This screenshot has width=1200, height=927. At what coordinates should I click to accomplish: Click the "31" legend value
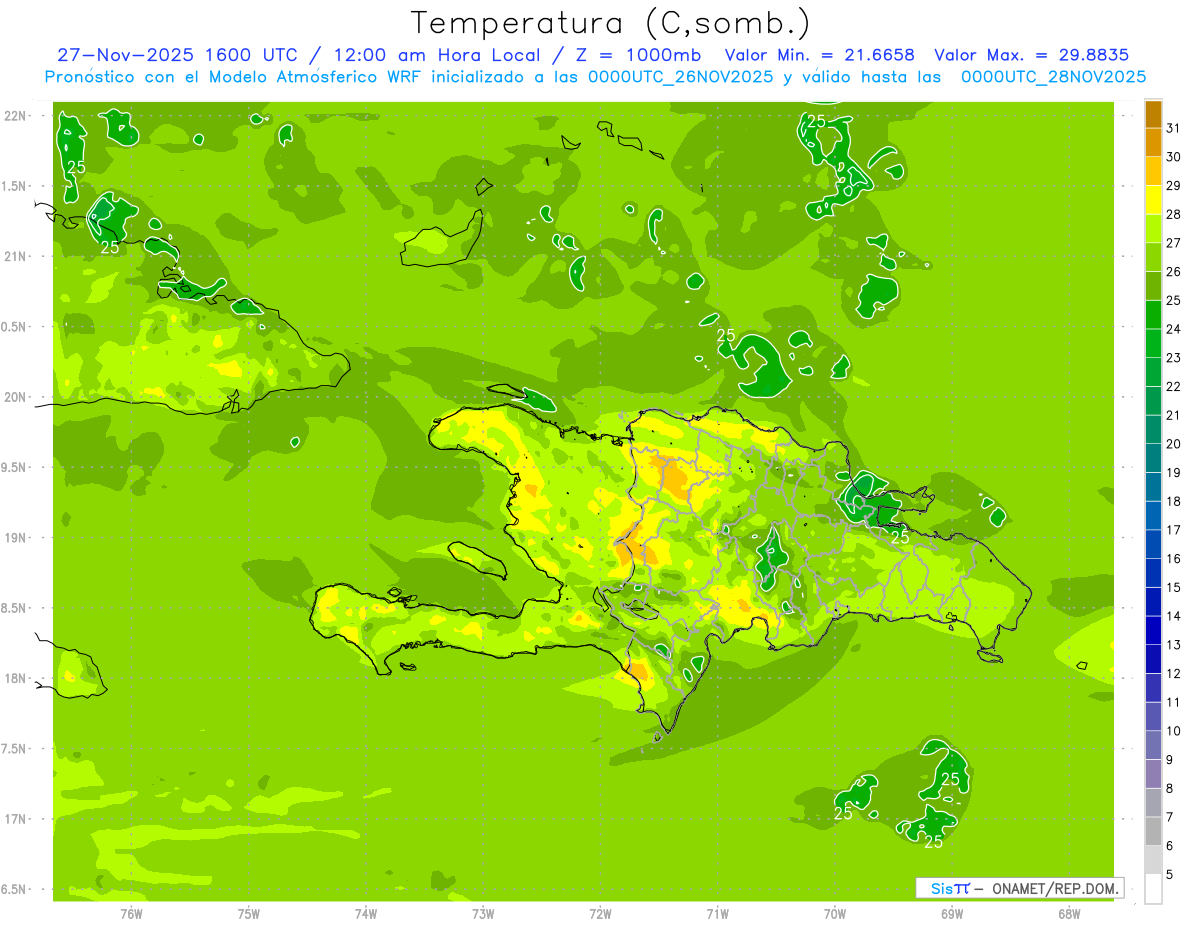[1174, 128]
